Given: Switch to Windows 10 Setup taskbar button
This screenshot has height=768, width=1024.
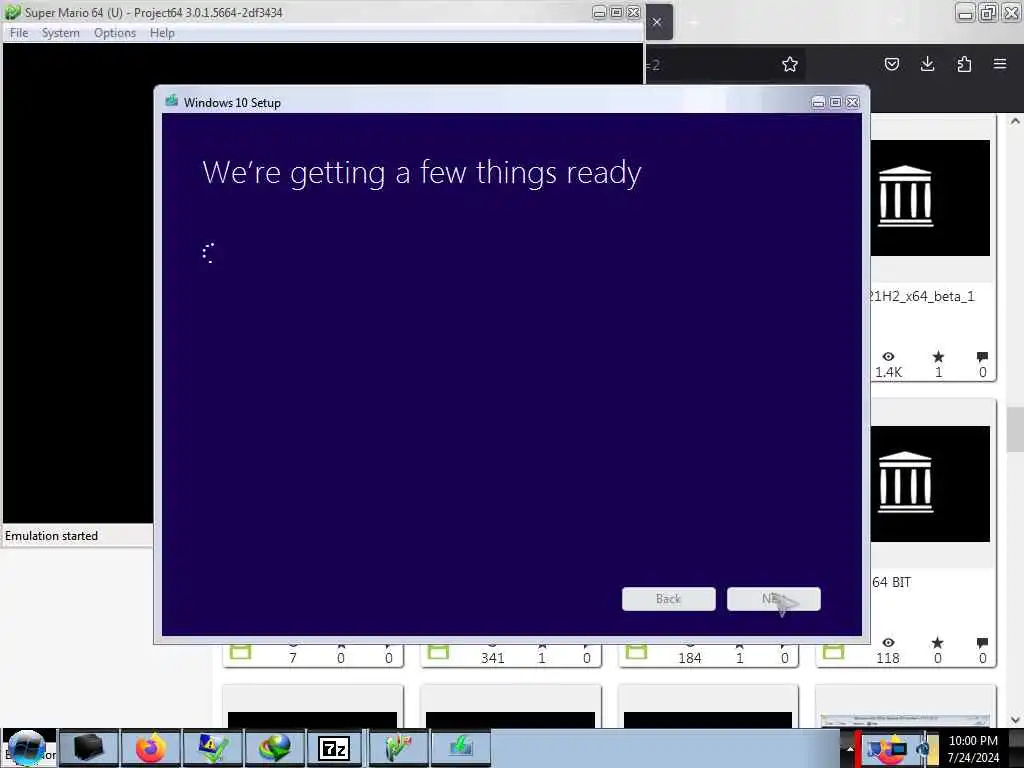Looking at the screenshot, I should pos(461,748).
